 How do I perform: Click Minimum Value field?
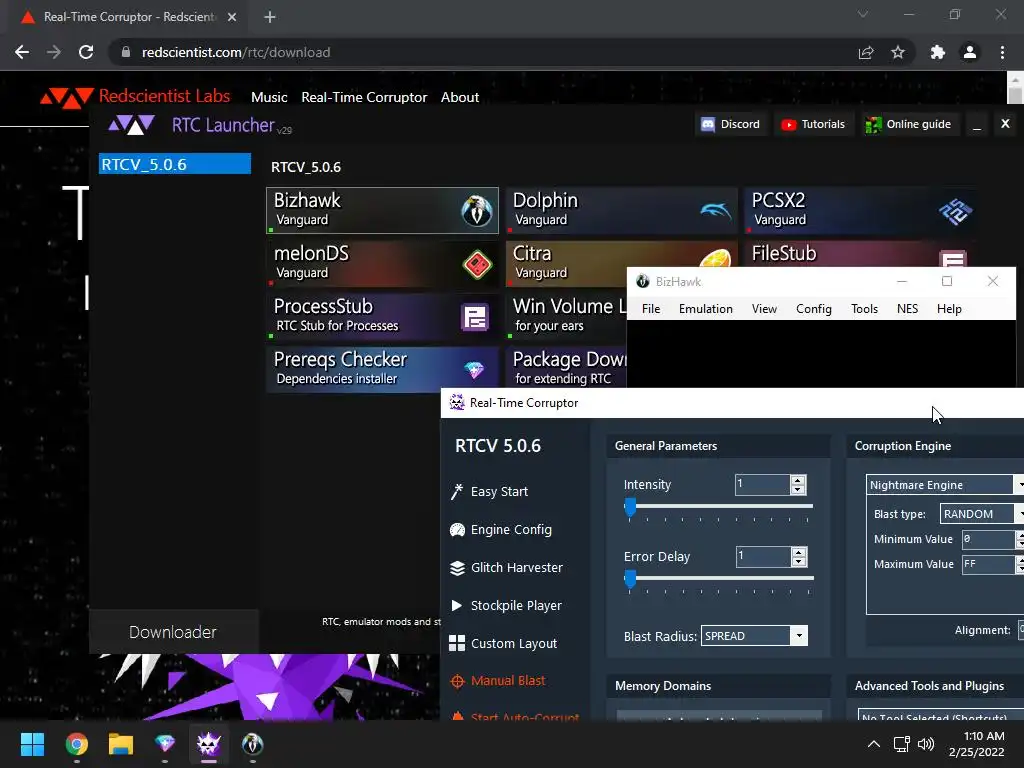[x=987, y=539]
